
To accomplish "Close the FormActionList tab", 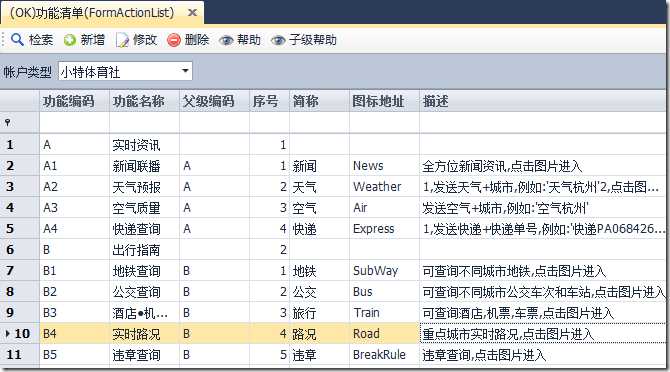I will 193,13.
